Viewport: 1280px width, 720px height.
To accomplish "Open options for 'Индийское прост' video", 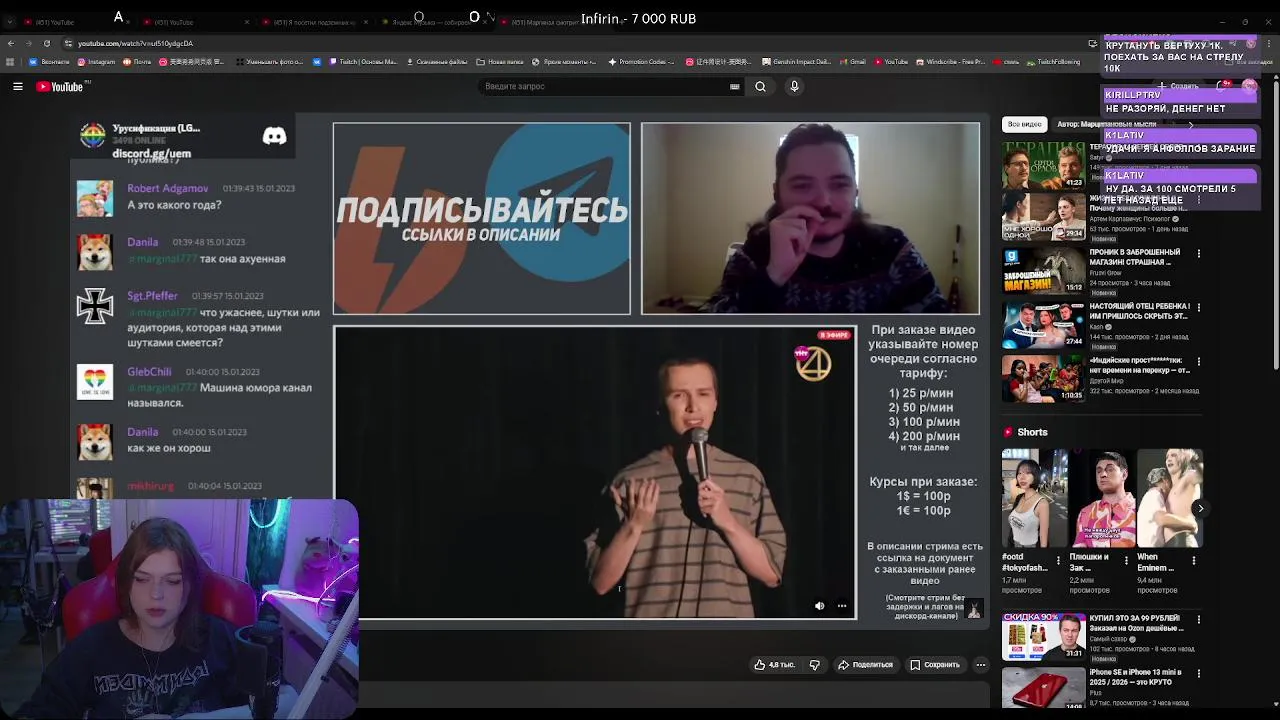I will pyautogui.click(x=1198, y=362).
